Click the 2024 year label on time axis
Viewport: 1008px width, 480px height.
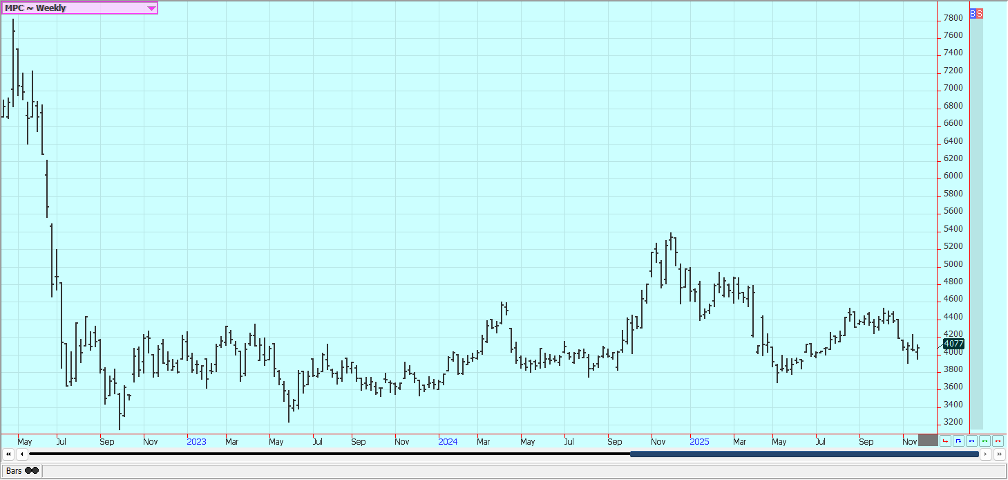point(448,440)
